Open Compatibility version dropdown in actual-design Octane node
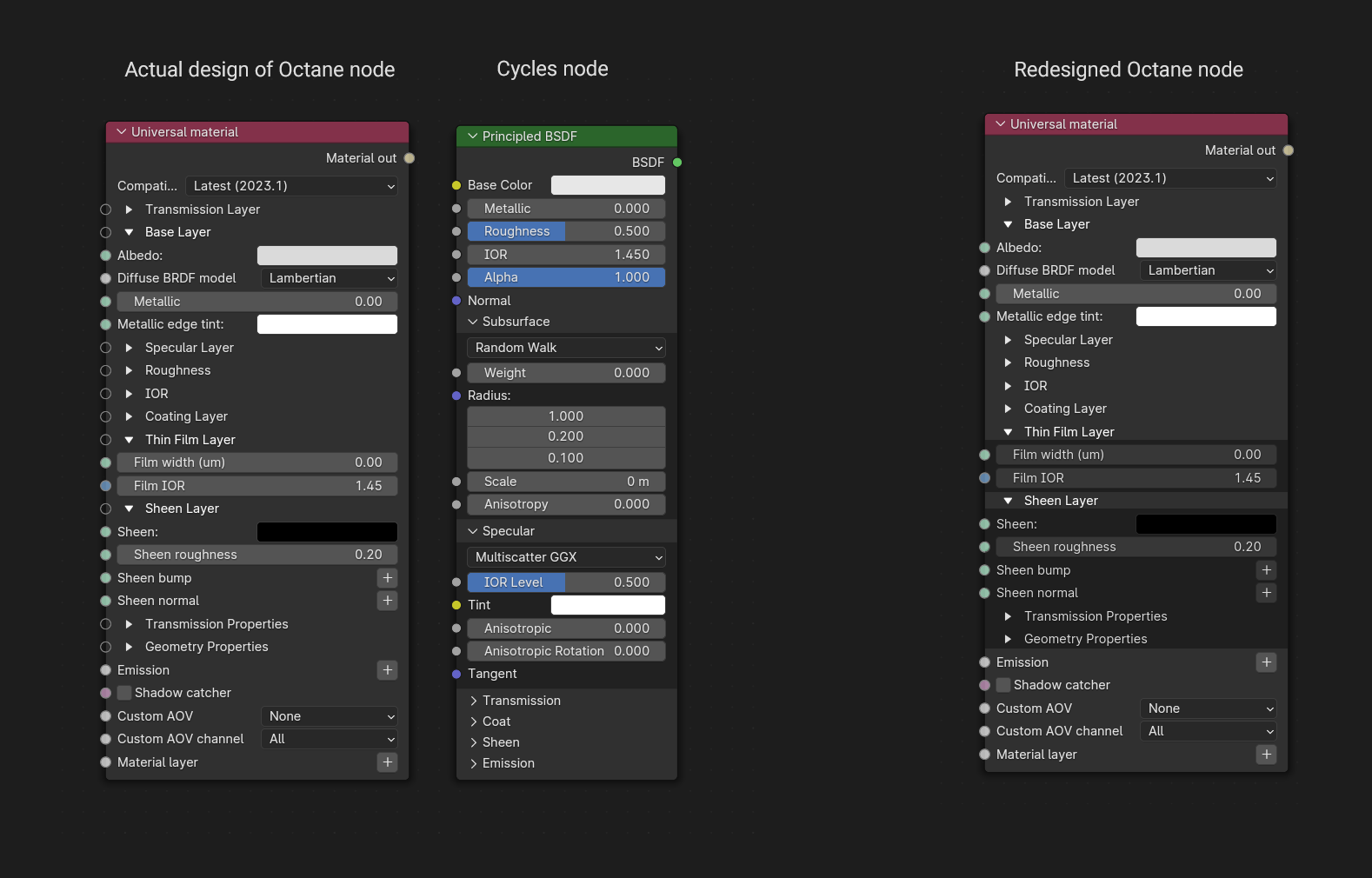The image size is (1372, 878). click(292, 186)
